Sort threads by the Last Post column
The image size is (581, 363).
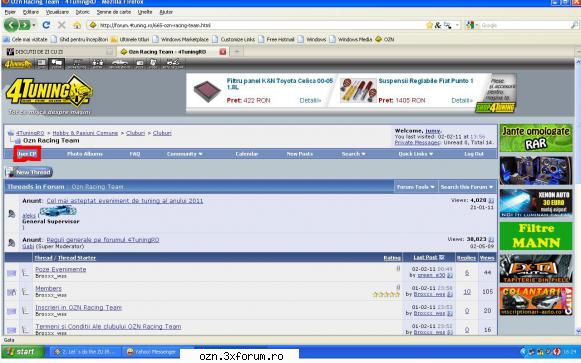point(425,257)
